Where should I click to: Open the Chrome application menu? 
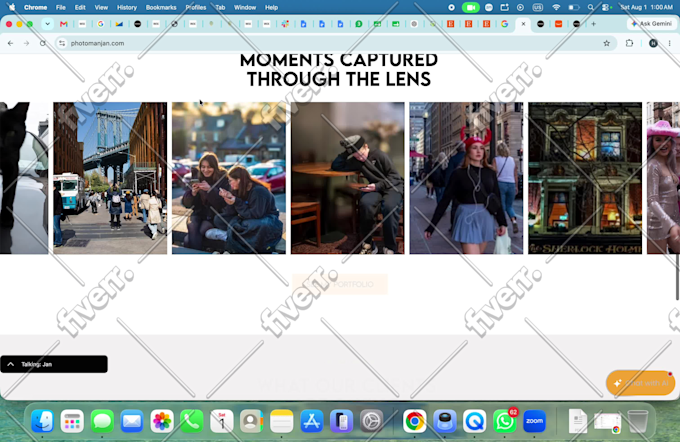(36, 7)
